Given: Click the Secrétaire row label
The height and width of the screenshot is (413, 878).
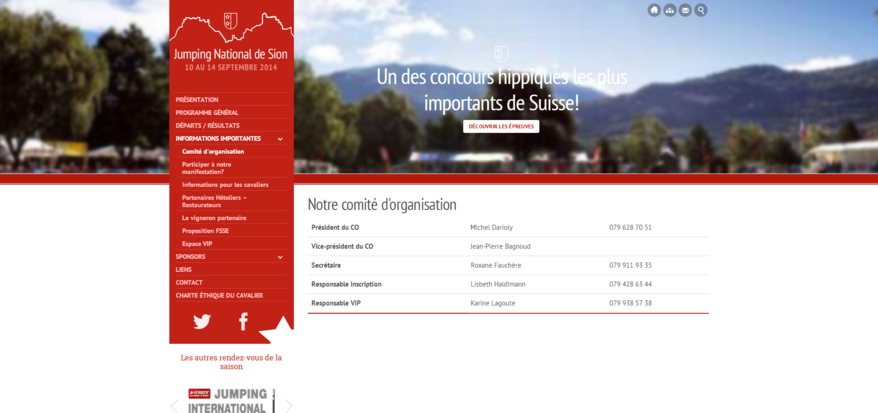Looking at the screenshot, I should [326, 265].
